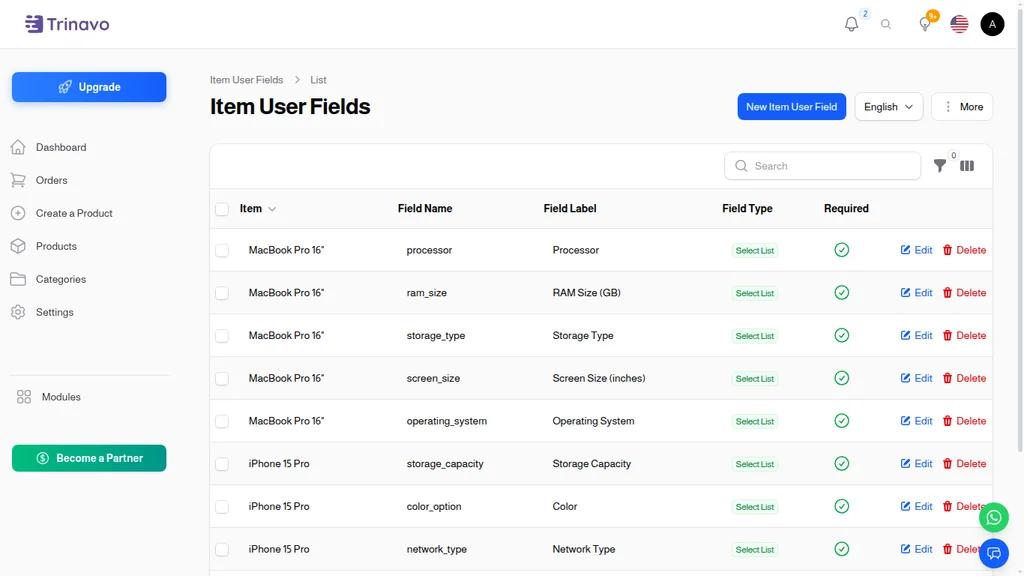The width and height of the screenshot is (1024, 576).
Task: Open the US flag language selector
Action: tap(959, 24)
